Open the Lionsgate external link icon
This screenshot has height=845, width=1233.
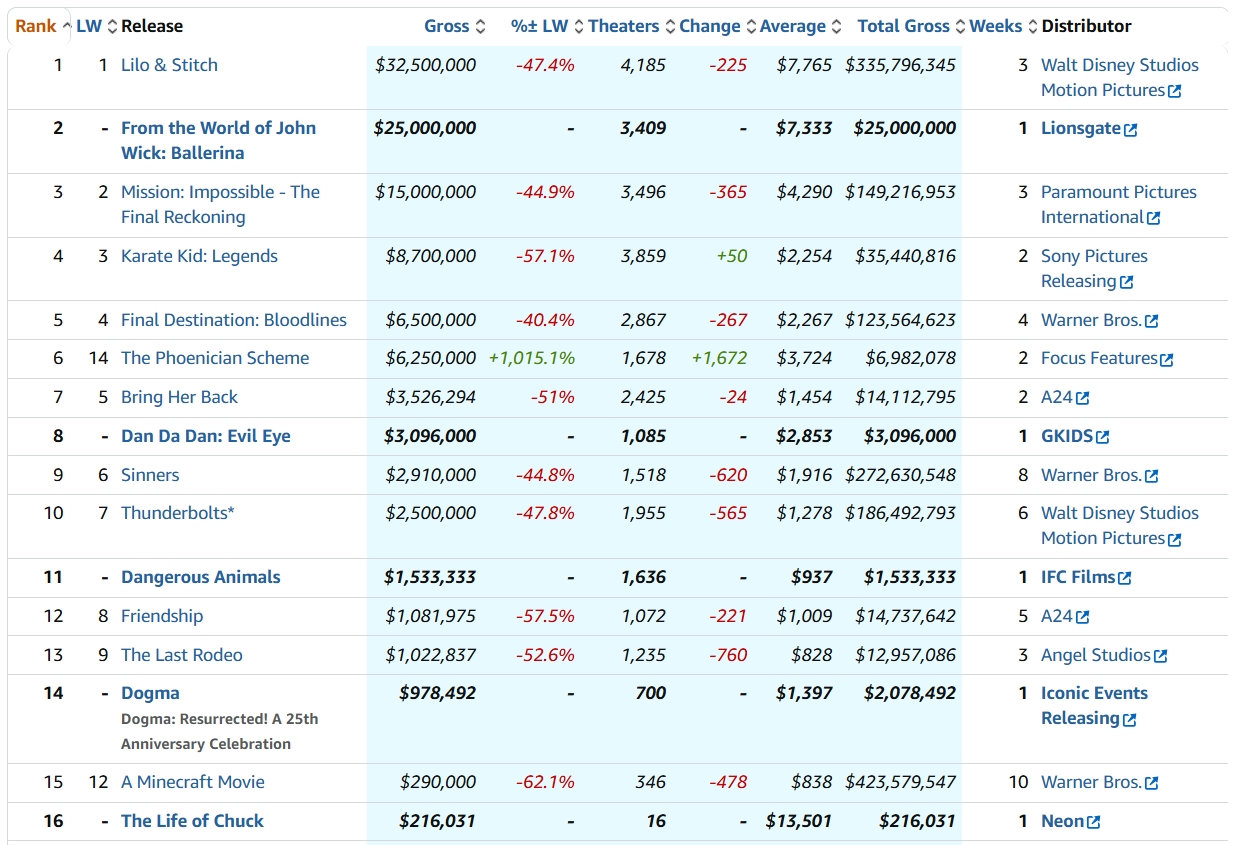coord(1130,130)
